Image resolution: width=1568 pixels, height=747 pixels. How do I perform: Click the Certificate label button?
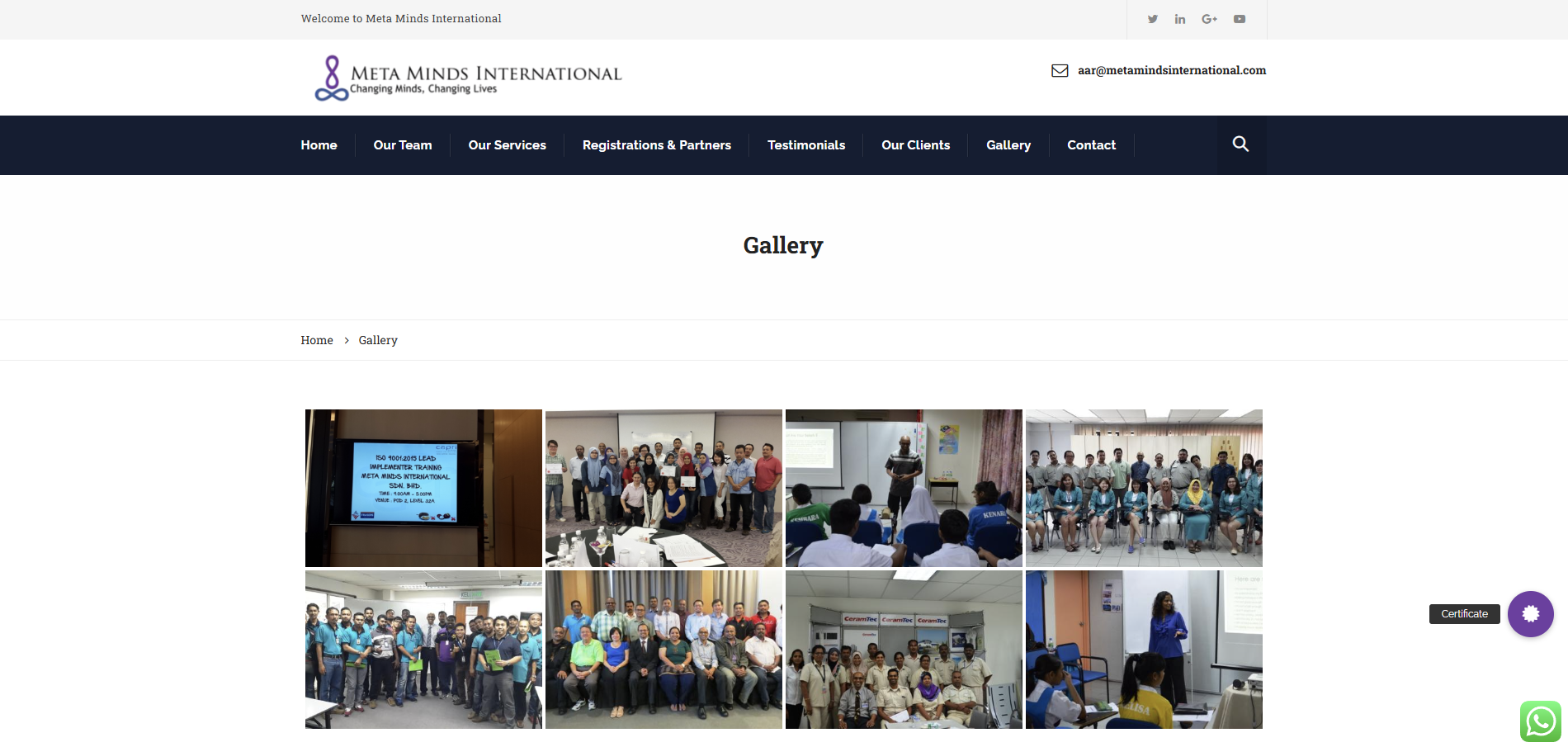point(1464,614)
